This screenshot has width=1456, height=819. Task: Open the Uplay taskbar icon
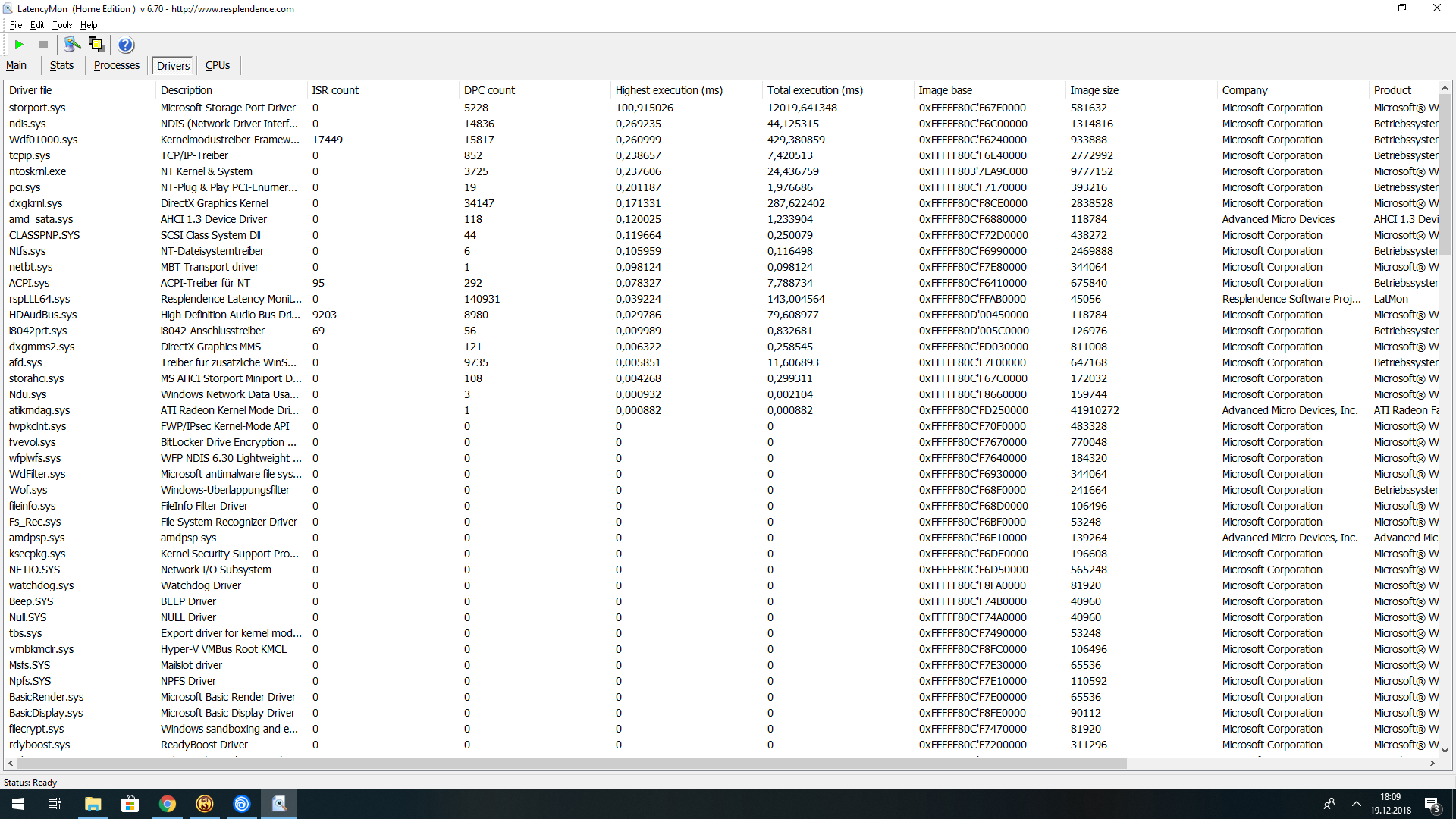click(x=242, y=804)
